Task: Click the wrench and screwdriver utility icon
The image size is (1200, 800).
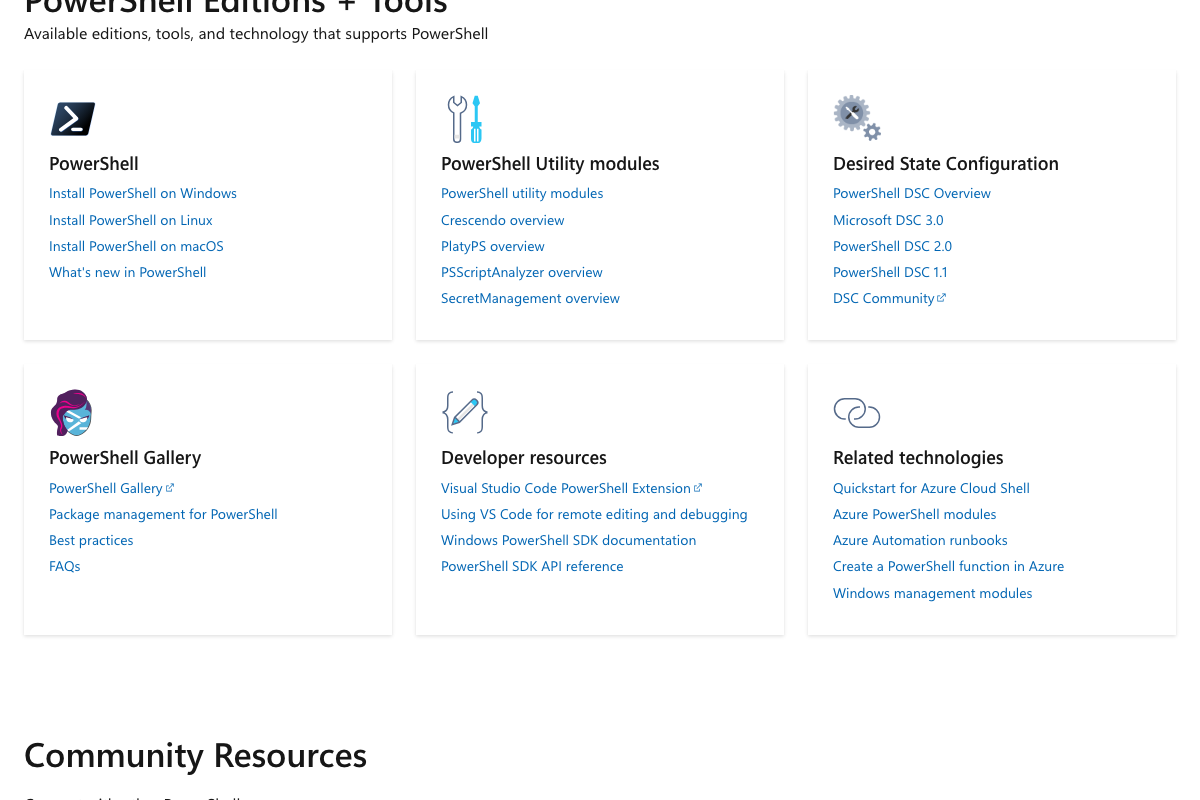Action: pyautogui.click(x=465, y=119)
